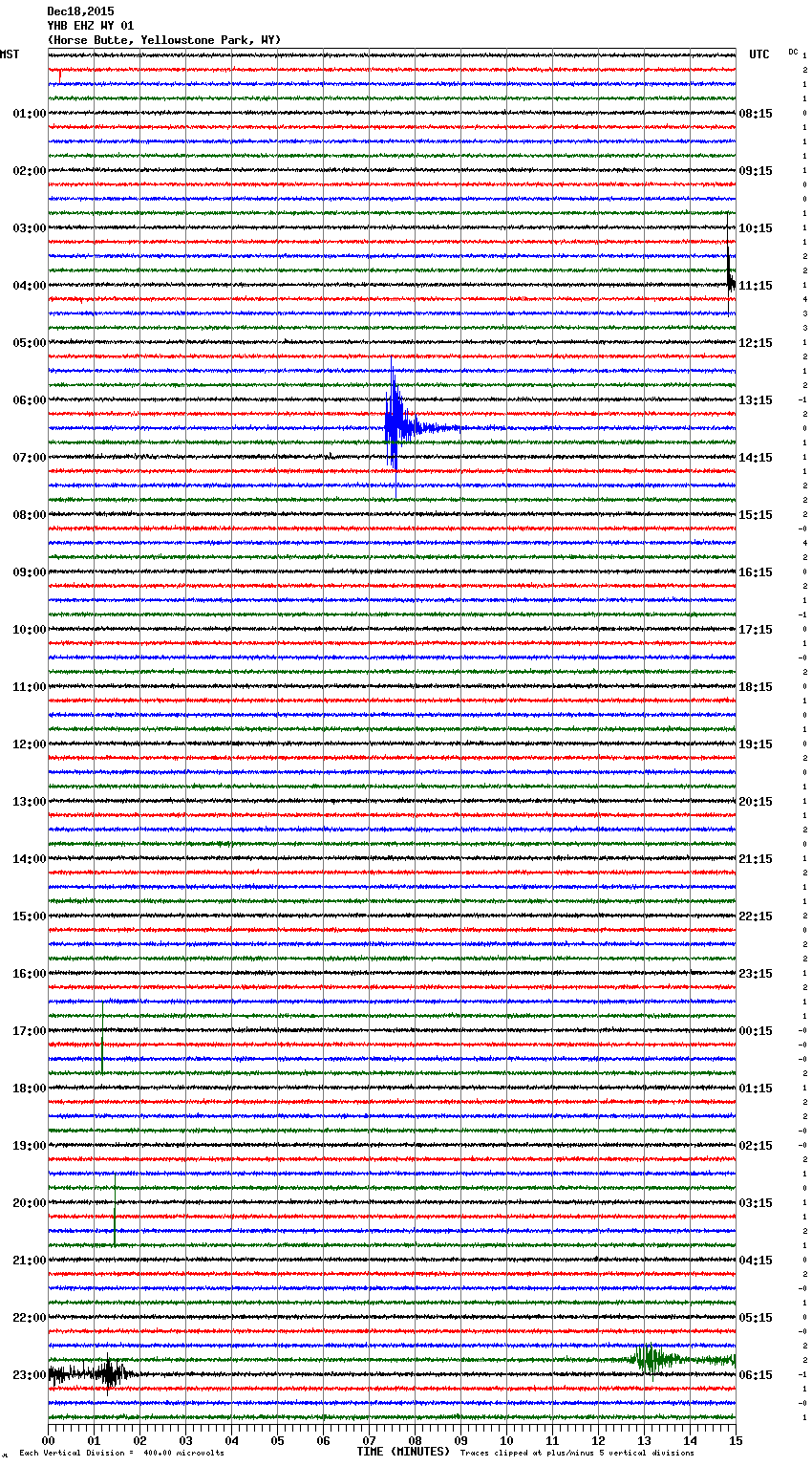Click the Each Vertical Division = 400.00 microvolts note

pyautogui.click(x=121, y=1453)
